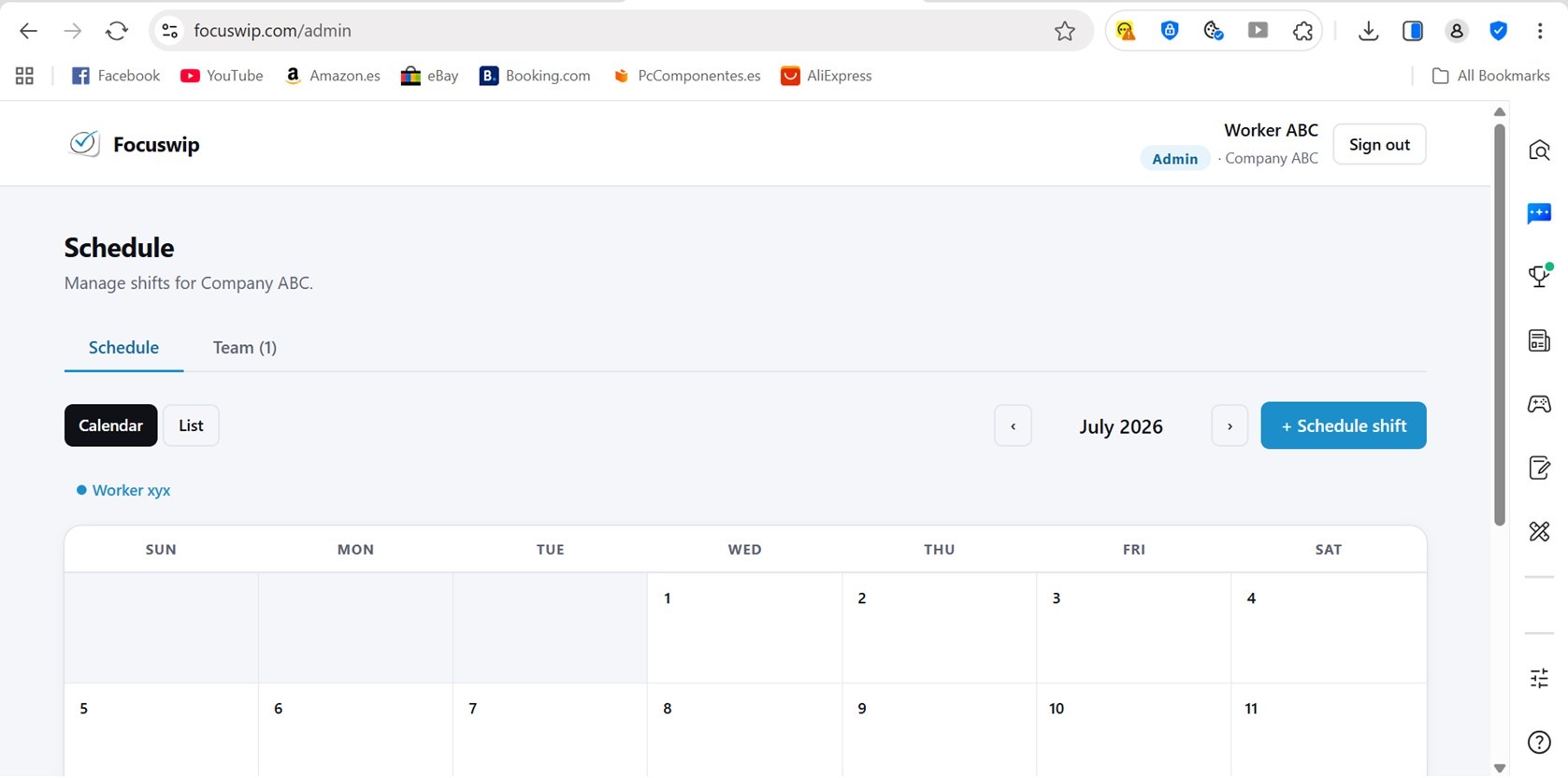Screen dimensions: 1568x778
Task: Open the All Bookmarks folder
Action: [1490, 76]
